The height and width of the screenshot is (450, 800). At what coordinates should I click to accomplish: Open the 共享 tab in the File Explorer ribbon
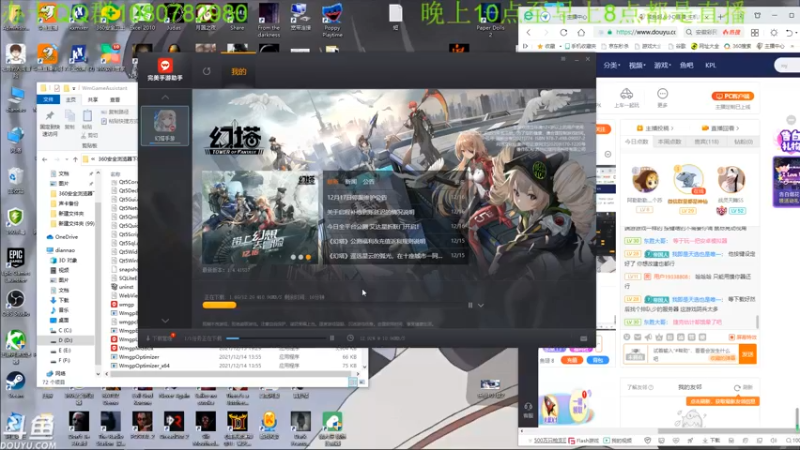tap(92, 99)
